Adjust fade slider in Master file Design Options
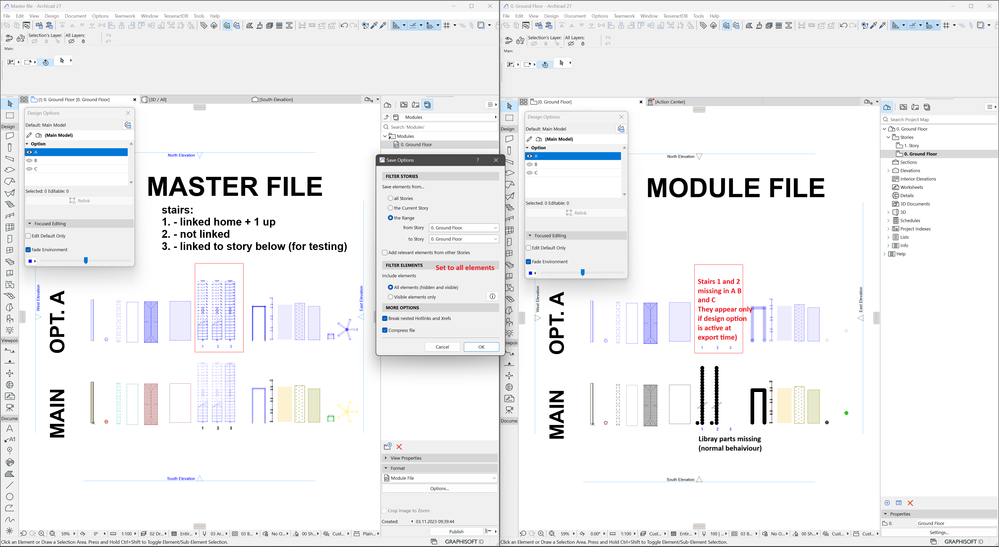The width and height of the screenshot is (999, 547). coord(86,260)
